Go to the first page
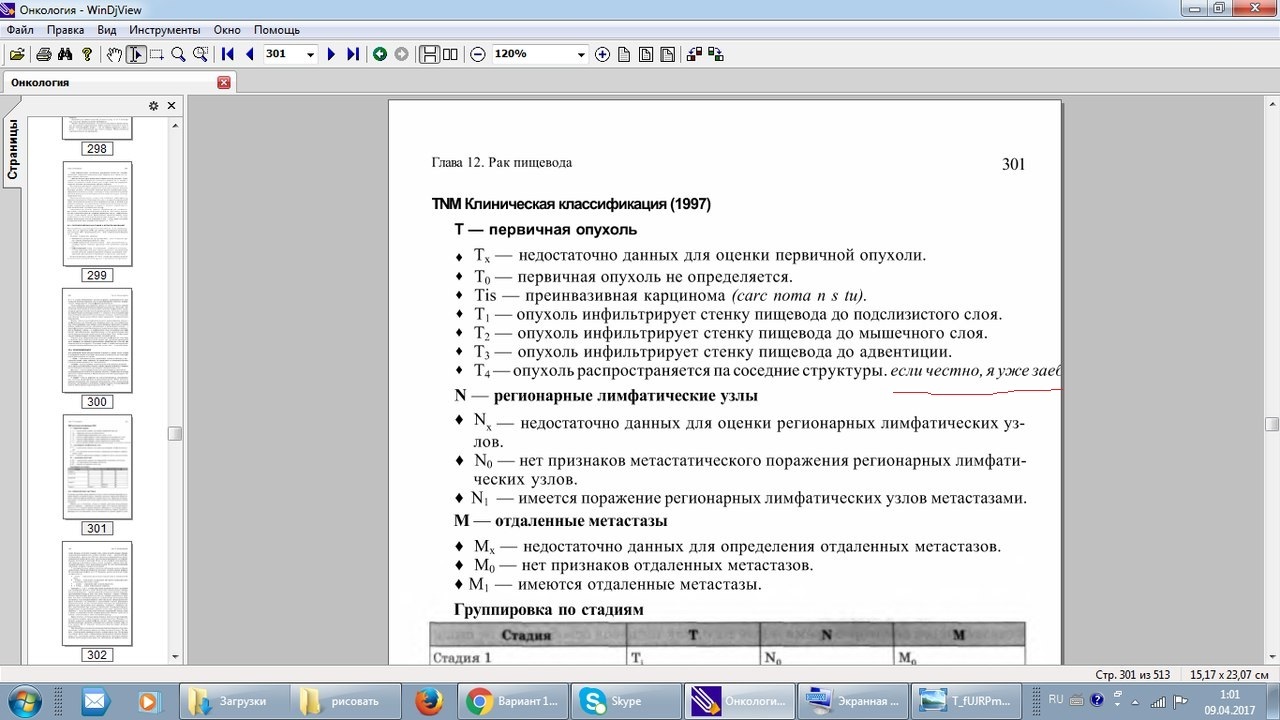1280x720 pixels. click(228, 54)
